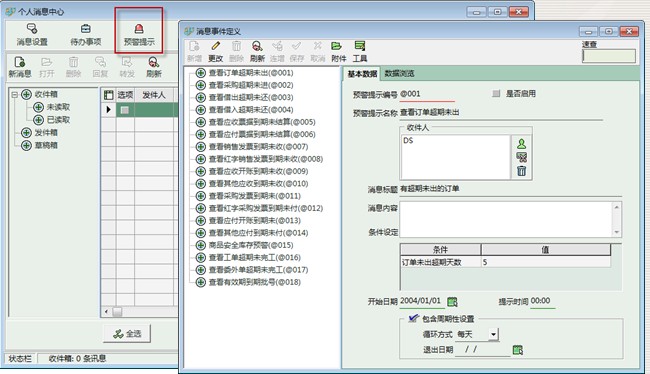Click 刷新 in the 消息事件定义 toolbar
The width and height of the screenshot is (650, 374).
(257, 51)
